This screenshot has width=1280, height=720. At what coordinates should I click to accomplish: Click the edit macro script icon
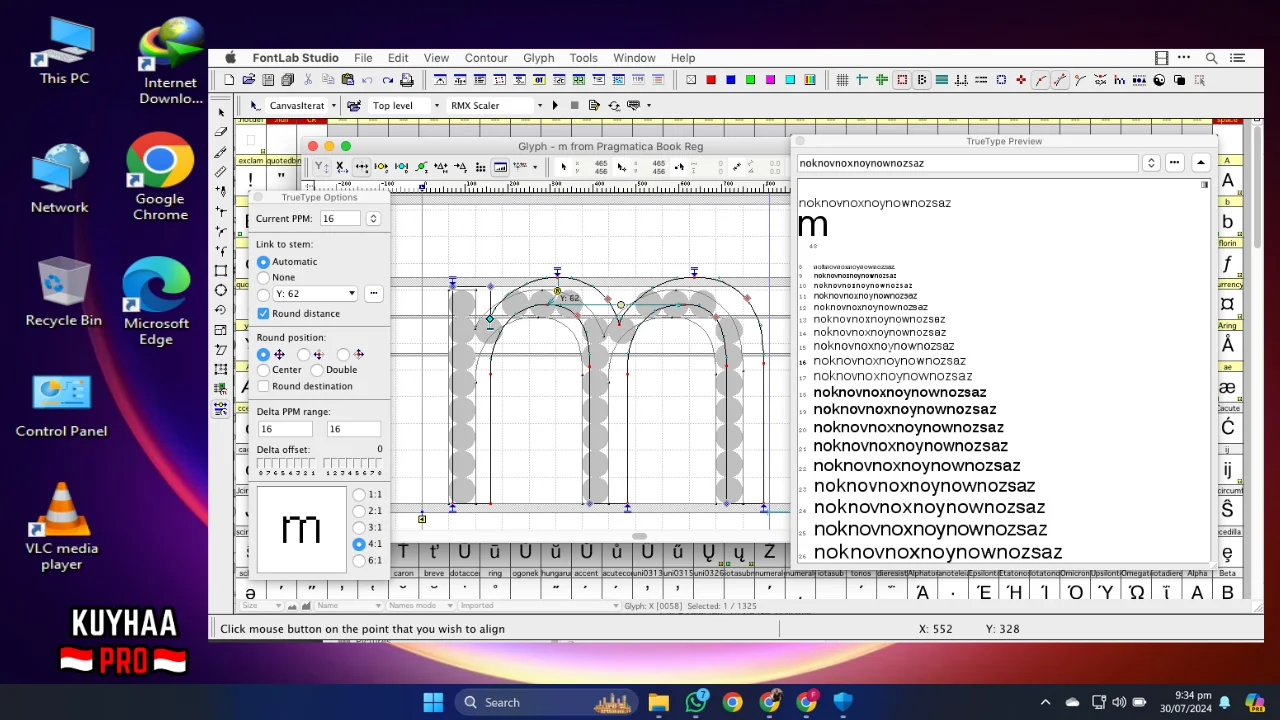point(594,105)
